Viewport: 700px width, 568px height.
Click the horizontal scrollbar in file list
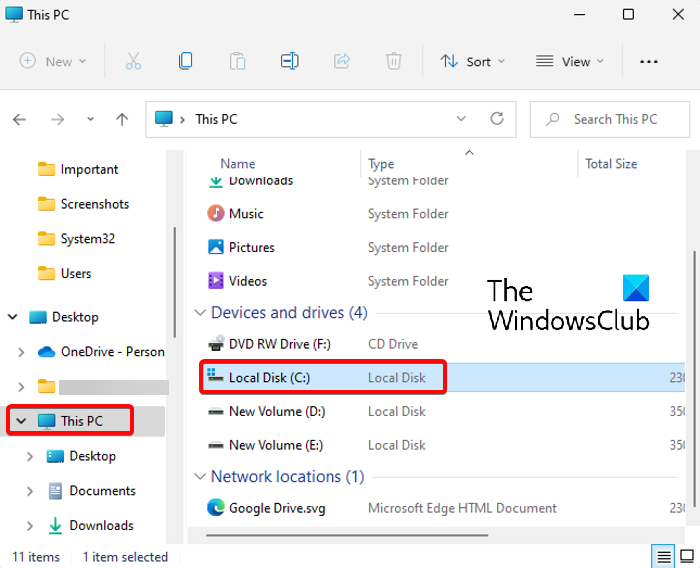coord(347,535)
